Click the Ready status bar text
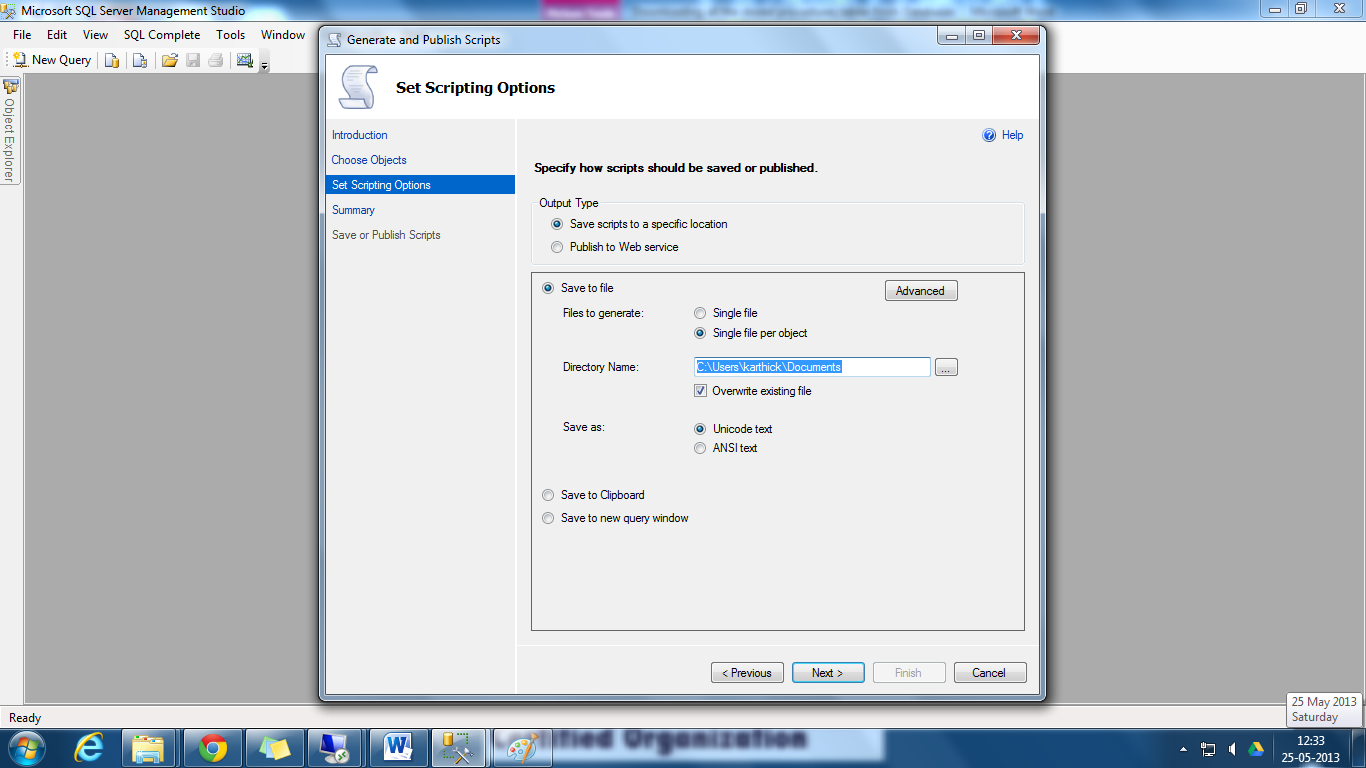The width and height of the screenshot is (1366, 768). [x=25, y=718]
